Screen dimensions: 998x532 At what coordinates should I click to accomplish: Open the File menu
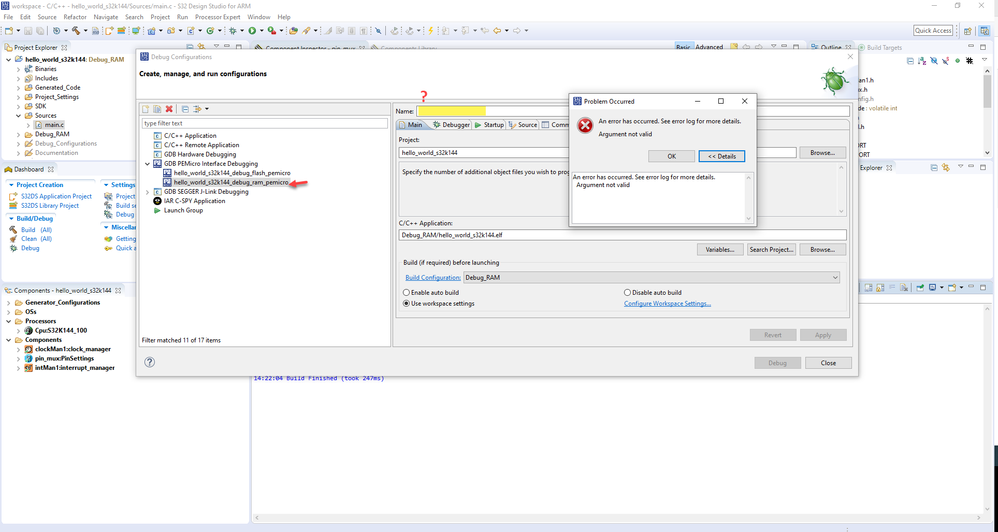click(8, 17)
